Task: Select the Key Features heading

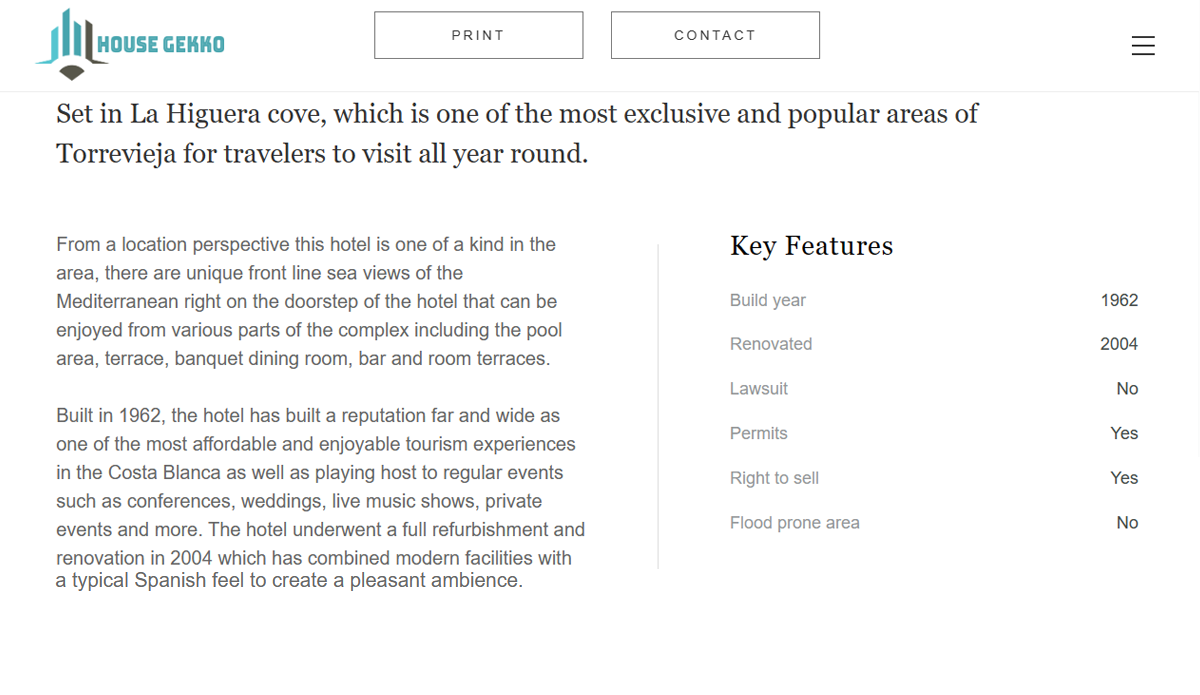Action: click(811, 246)
